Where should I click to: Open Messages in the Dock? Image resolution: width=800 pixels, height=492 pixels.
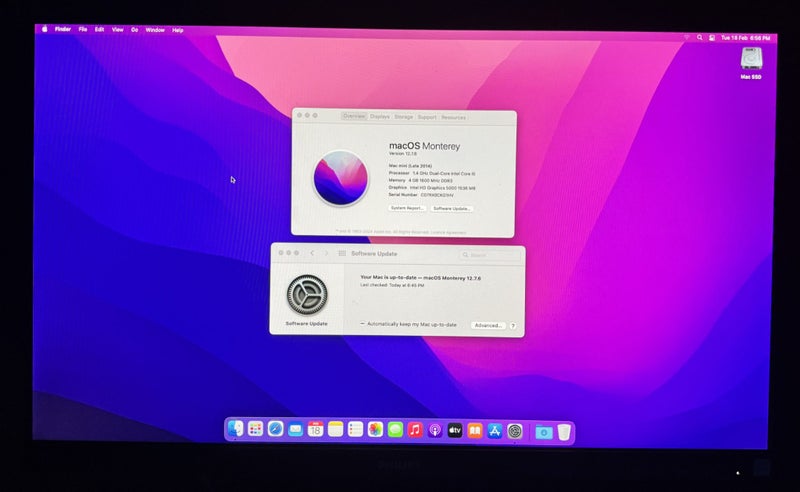395,430
